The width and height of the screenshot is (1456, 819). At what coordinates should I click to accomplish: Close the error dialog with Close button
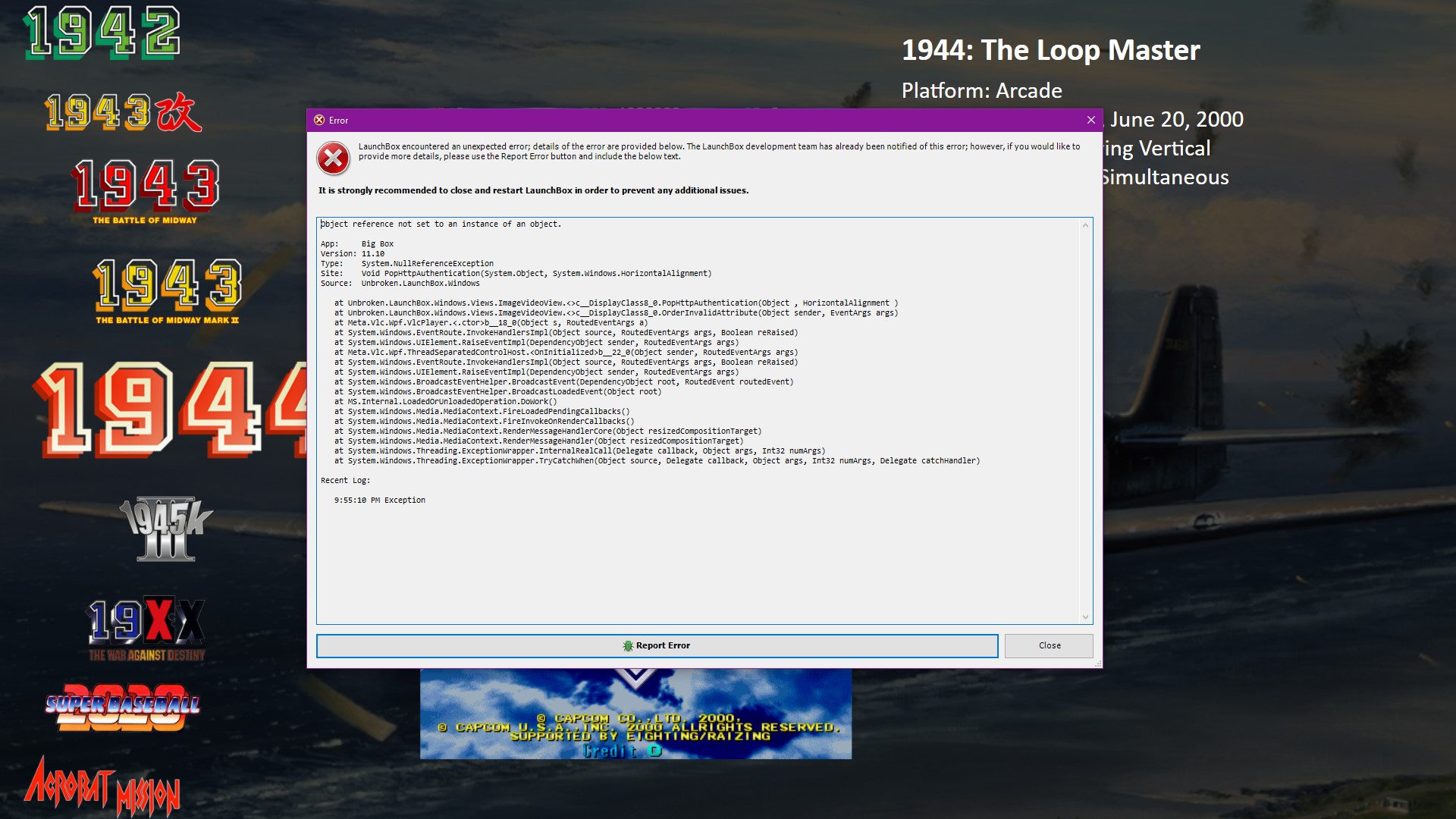pos(1049,645)
